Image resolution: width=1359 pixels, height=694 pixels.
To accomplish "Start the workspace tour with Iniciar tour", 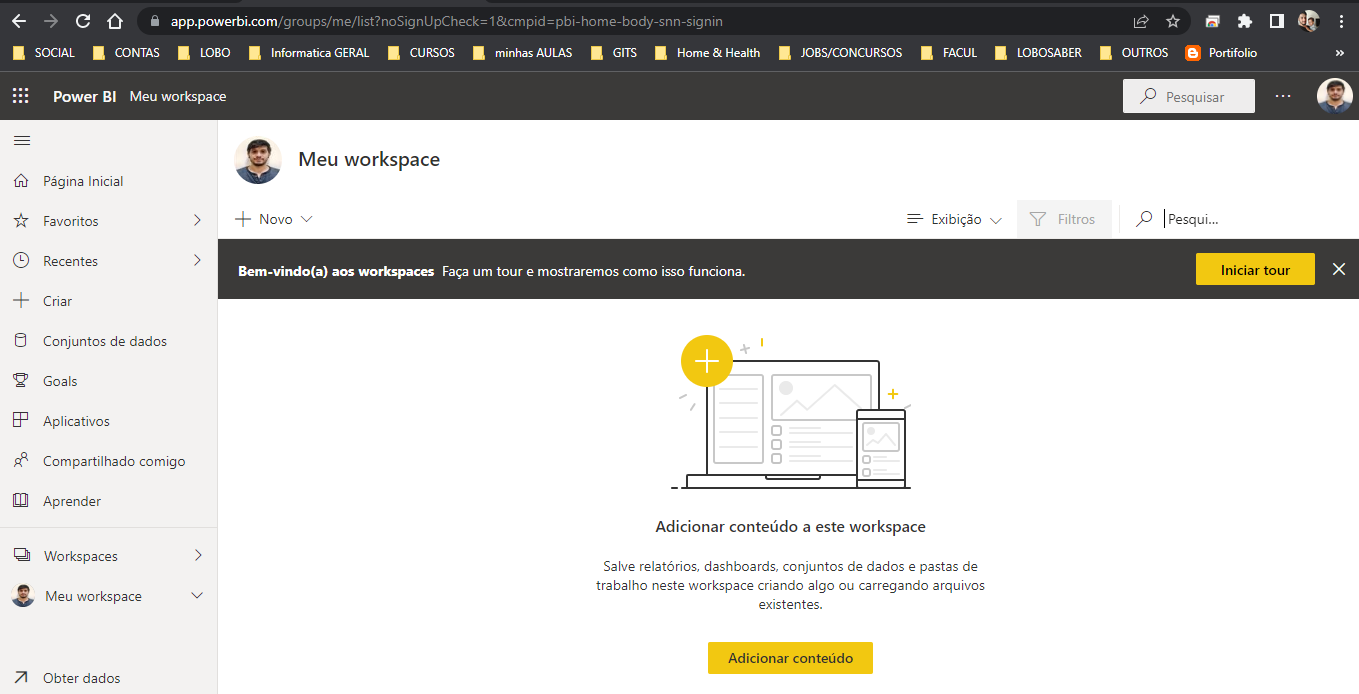I will coord(1255,269).
